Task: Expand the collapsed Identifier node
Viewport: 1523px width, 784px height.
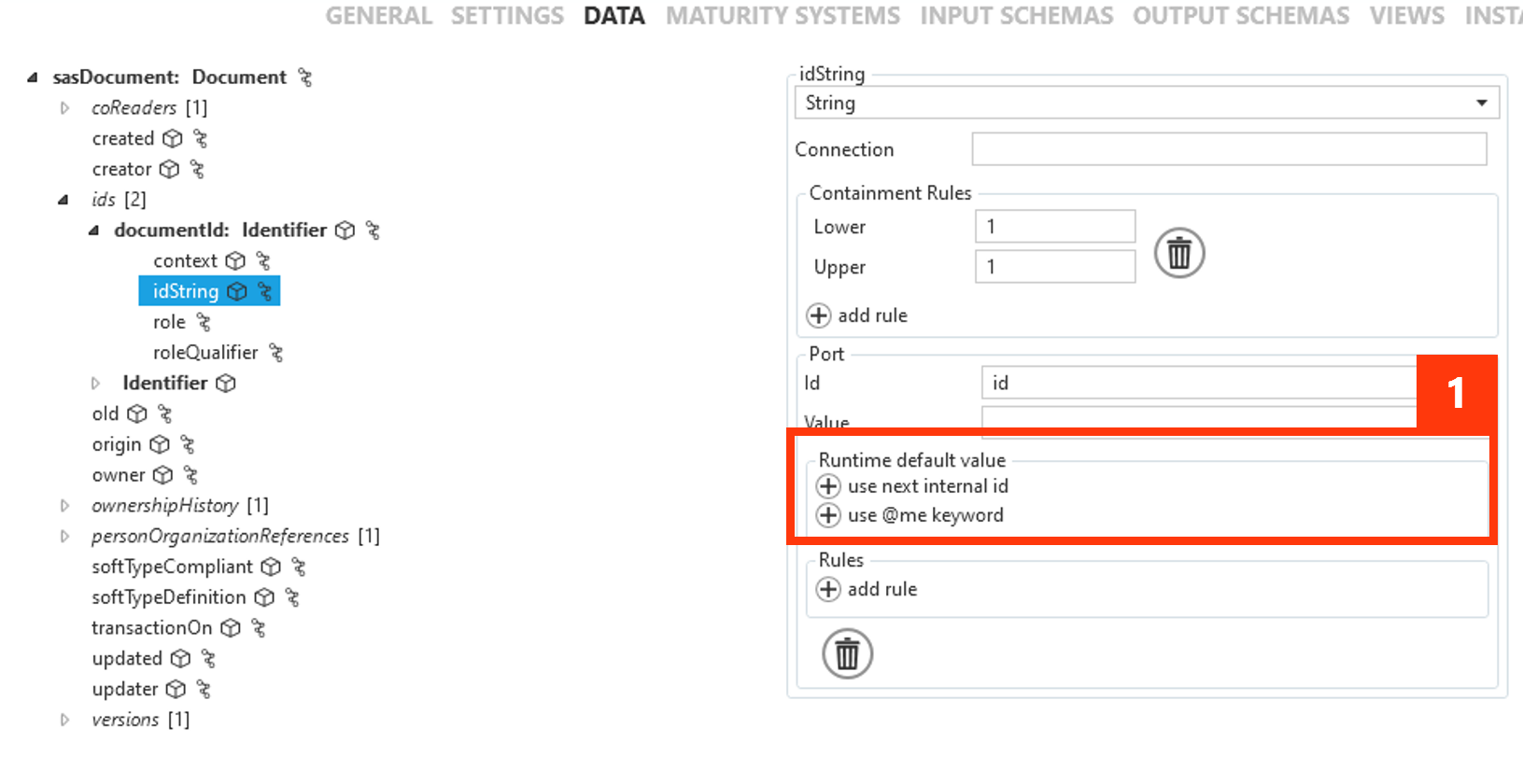Action: [95, 384]
